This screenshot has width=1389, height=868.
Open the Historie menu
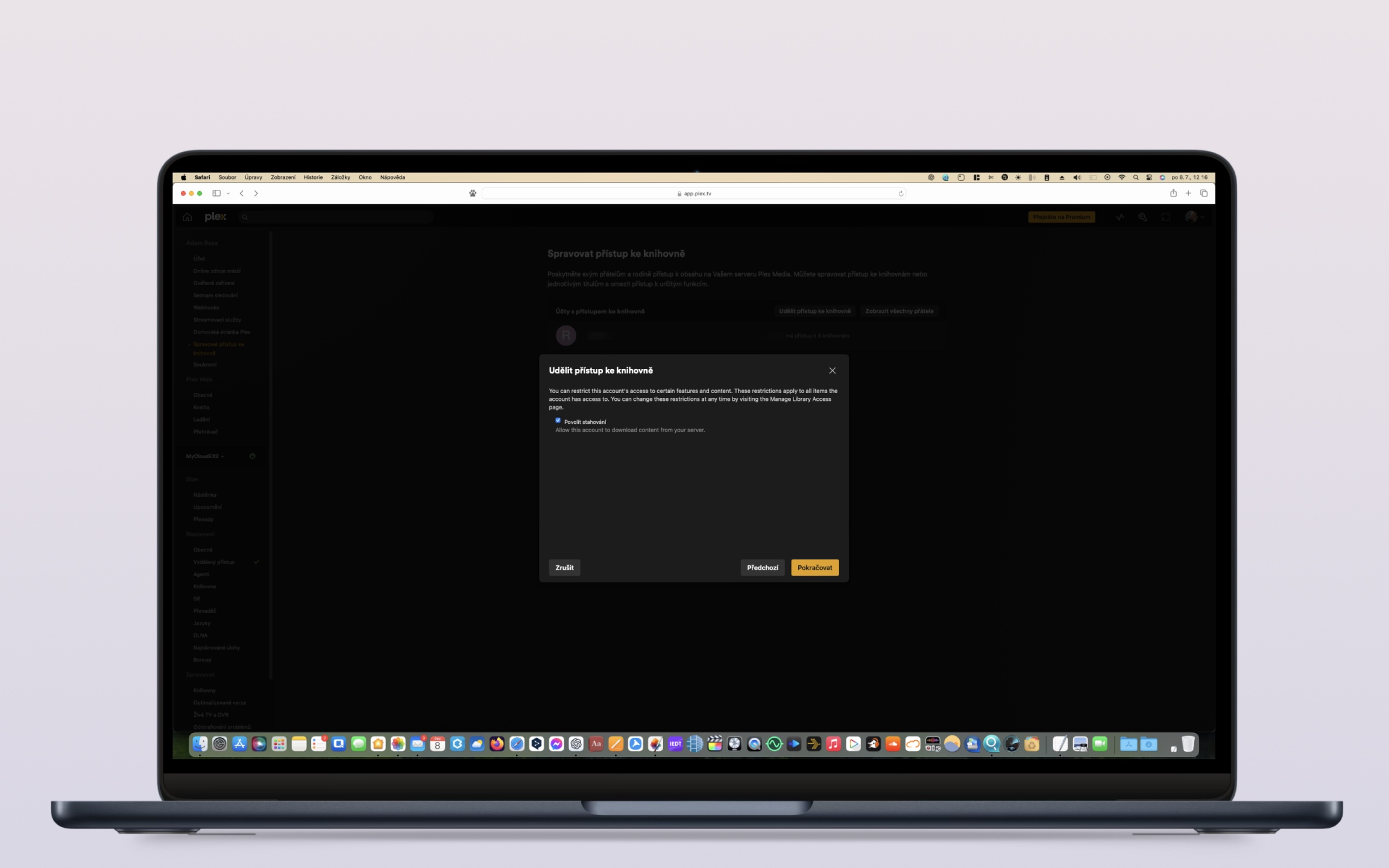313,177
